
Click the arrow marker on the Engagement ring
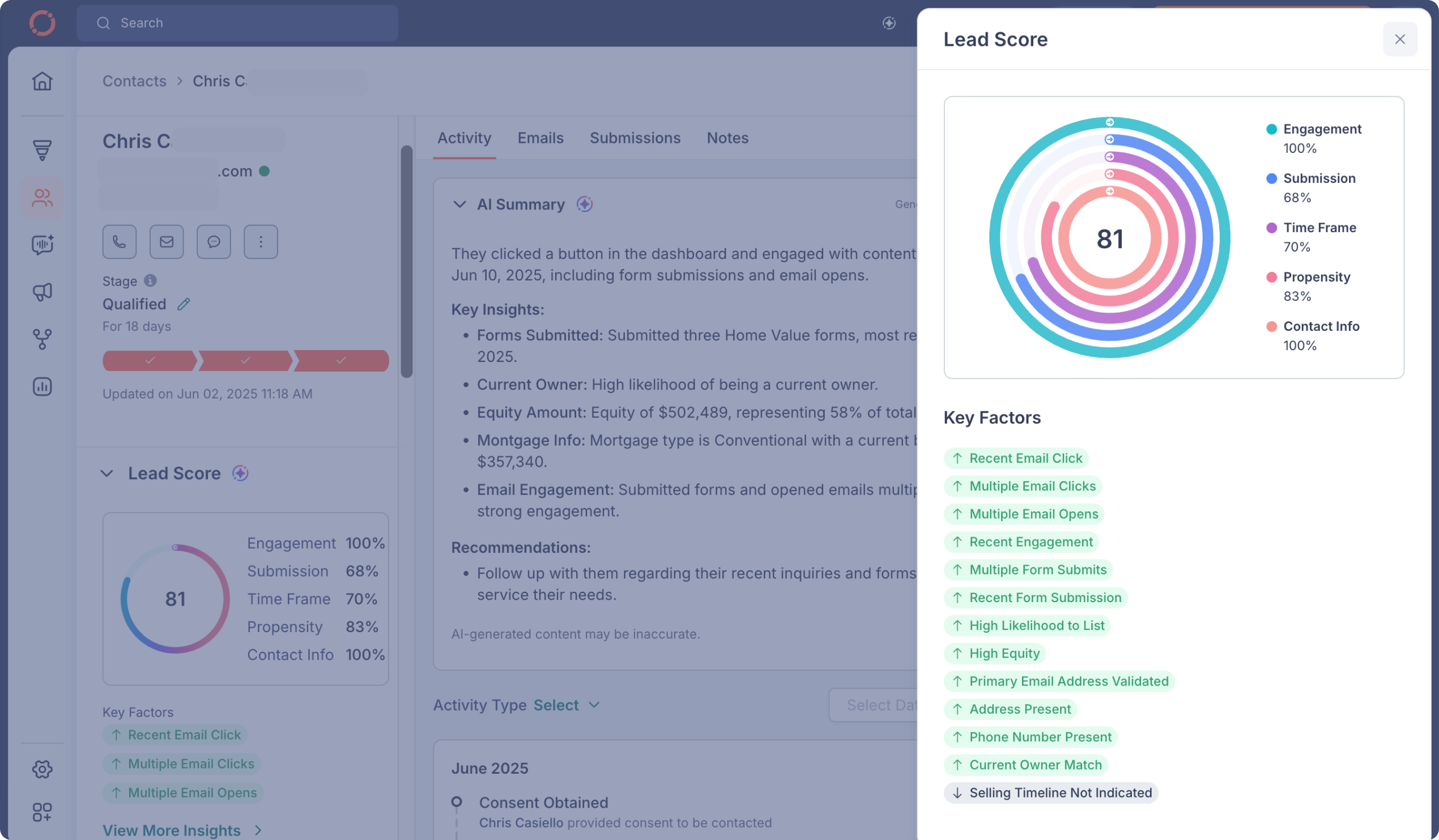click(1109, 122)
